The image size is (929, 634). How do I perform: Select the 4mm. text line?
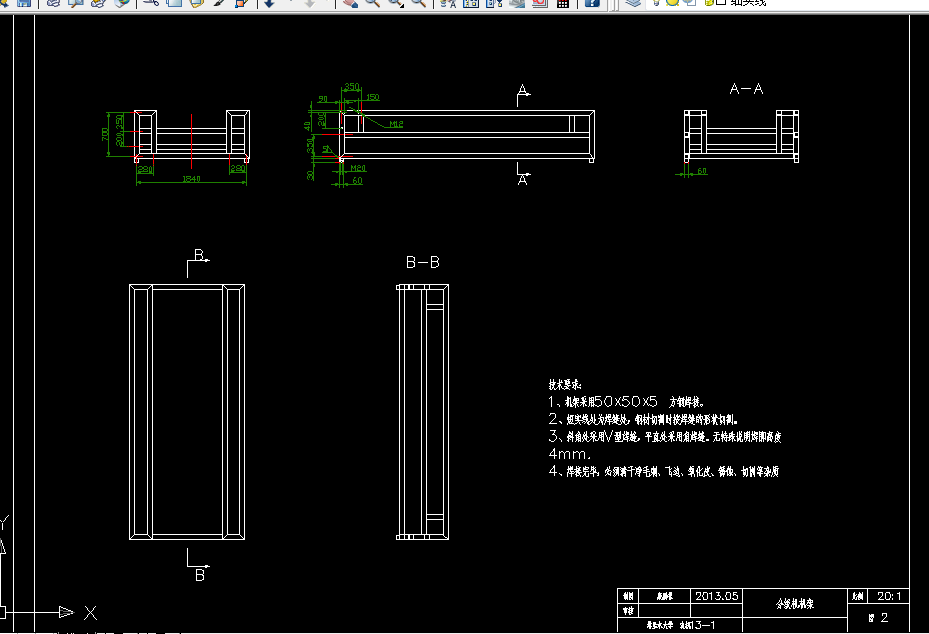pyautogui.click(x=569, y=454)
